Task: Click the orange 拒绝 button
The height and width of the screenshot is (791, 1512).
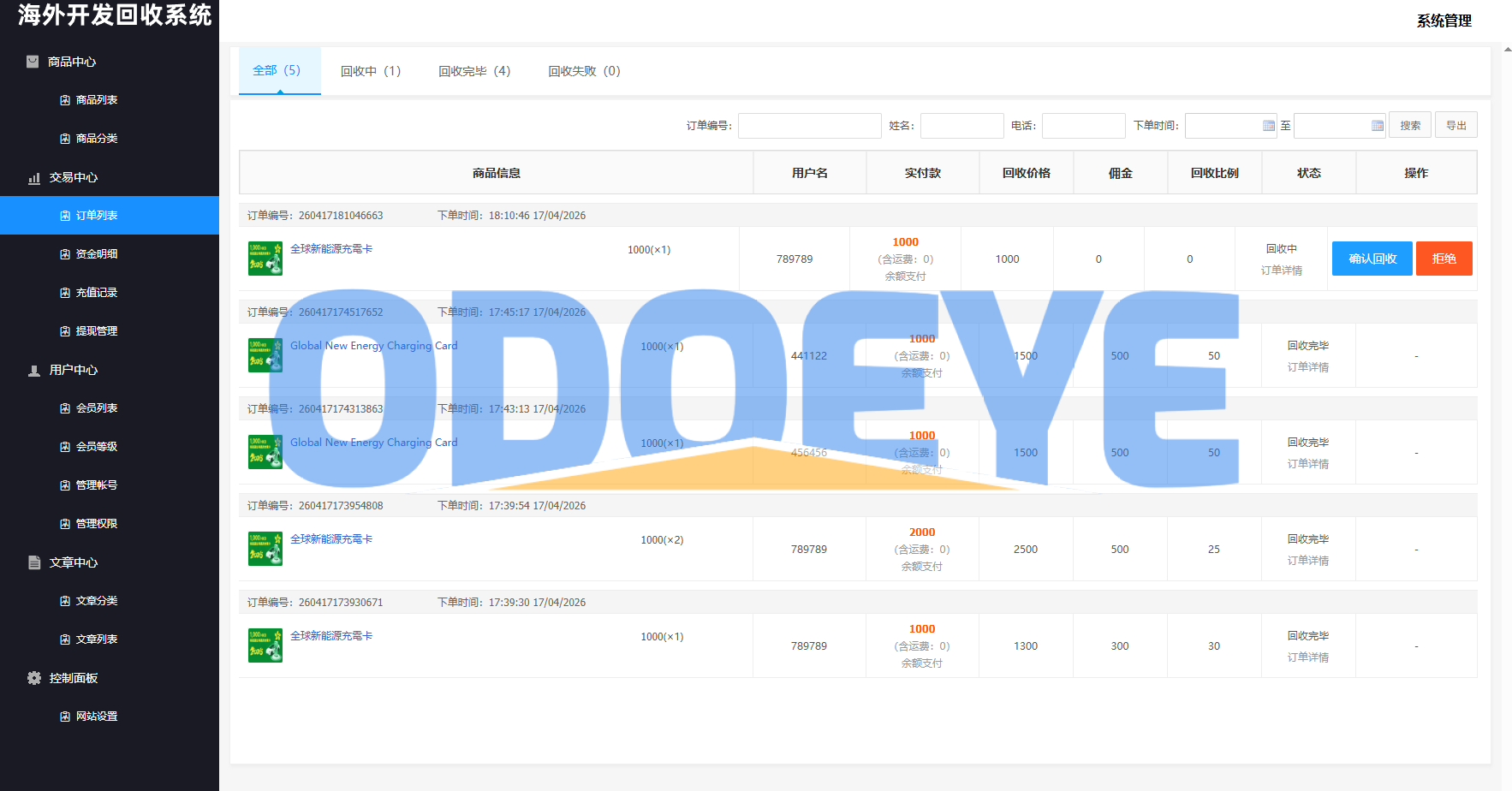Action: (x=1444, y=259)
